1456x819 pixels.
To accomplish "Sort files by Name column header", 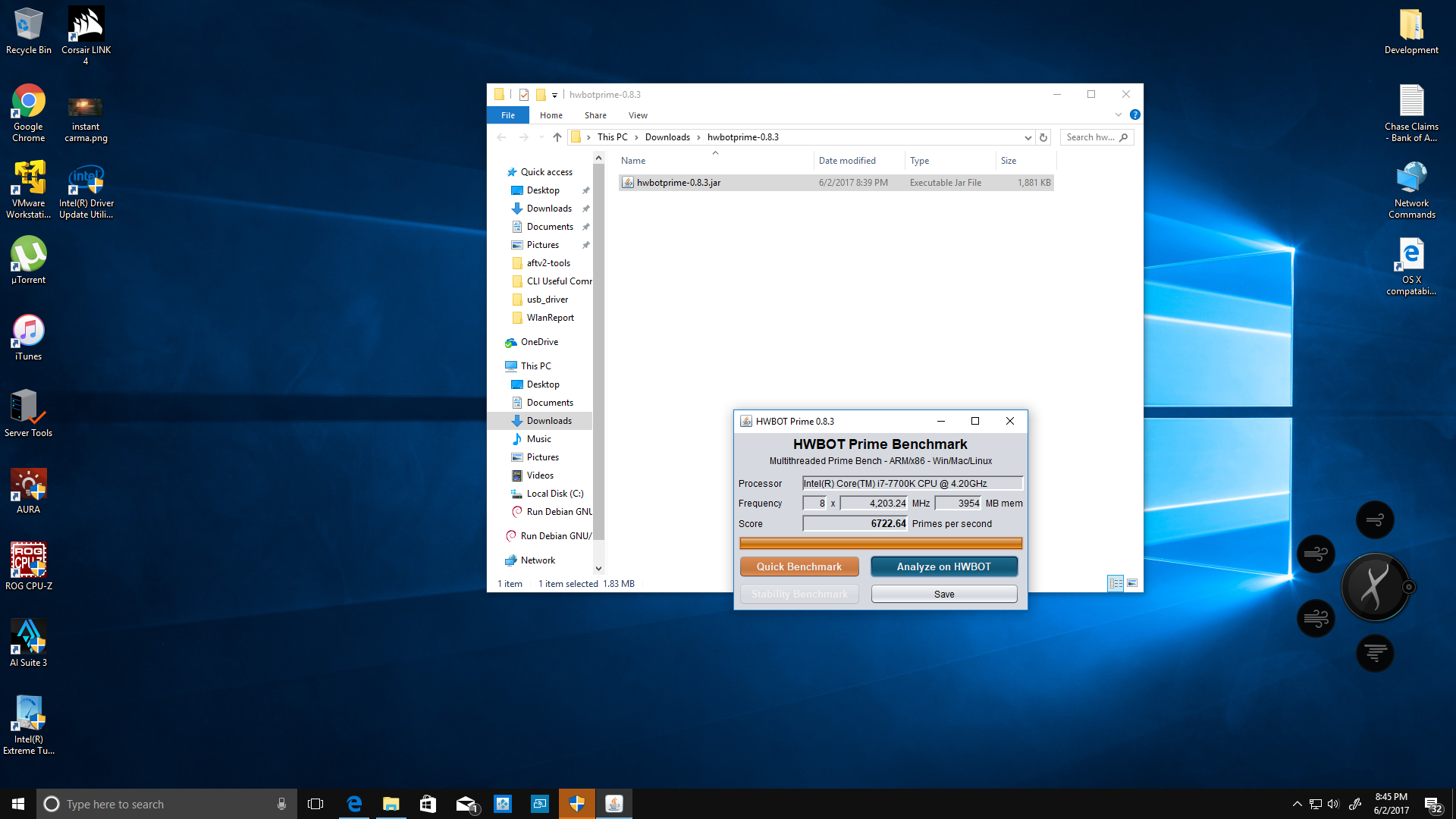I will [x=715, y=161].
